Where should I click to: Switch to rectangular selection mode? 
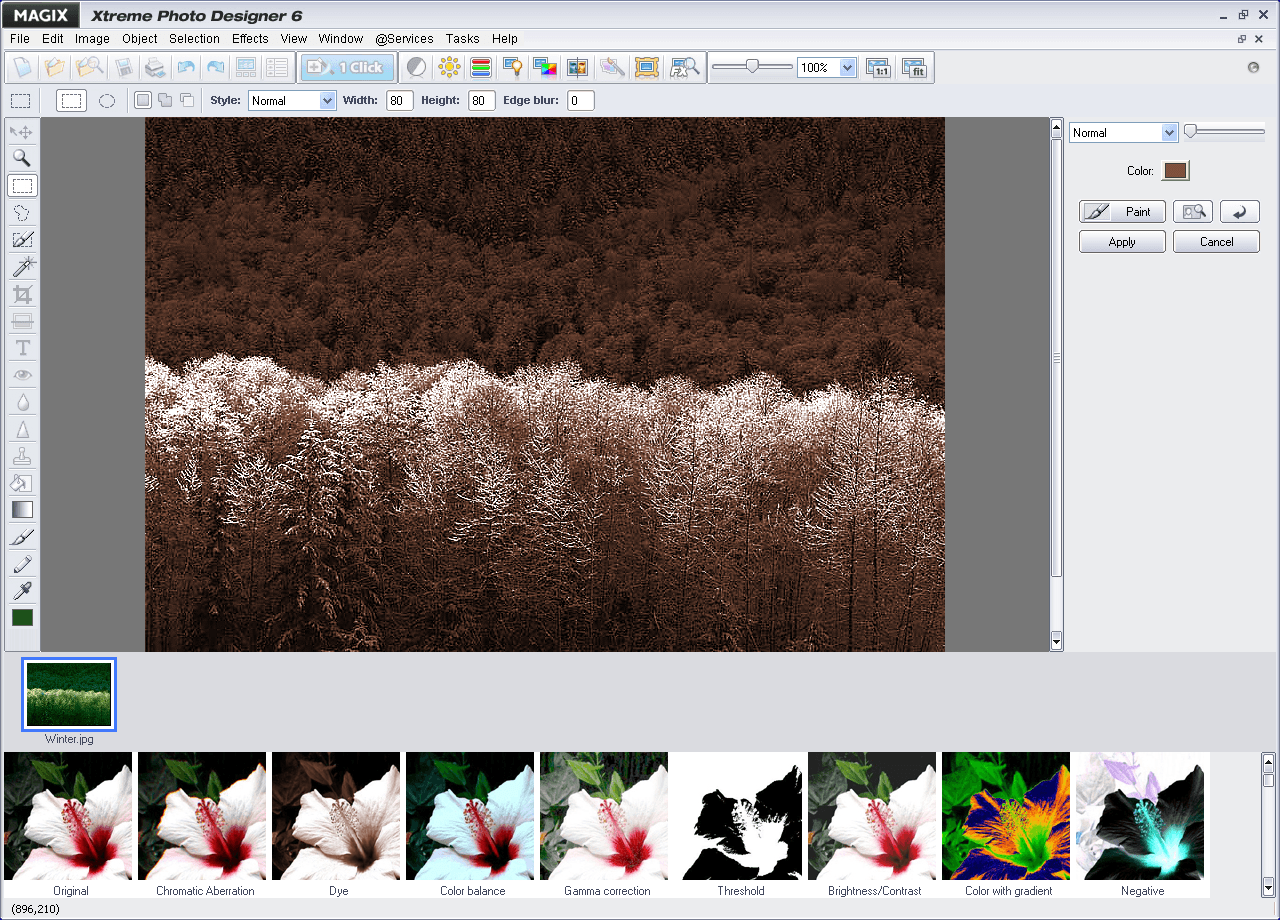[71, 100]
